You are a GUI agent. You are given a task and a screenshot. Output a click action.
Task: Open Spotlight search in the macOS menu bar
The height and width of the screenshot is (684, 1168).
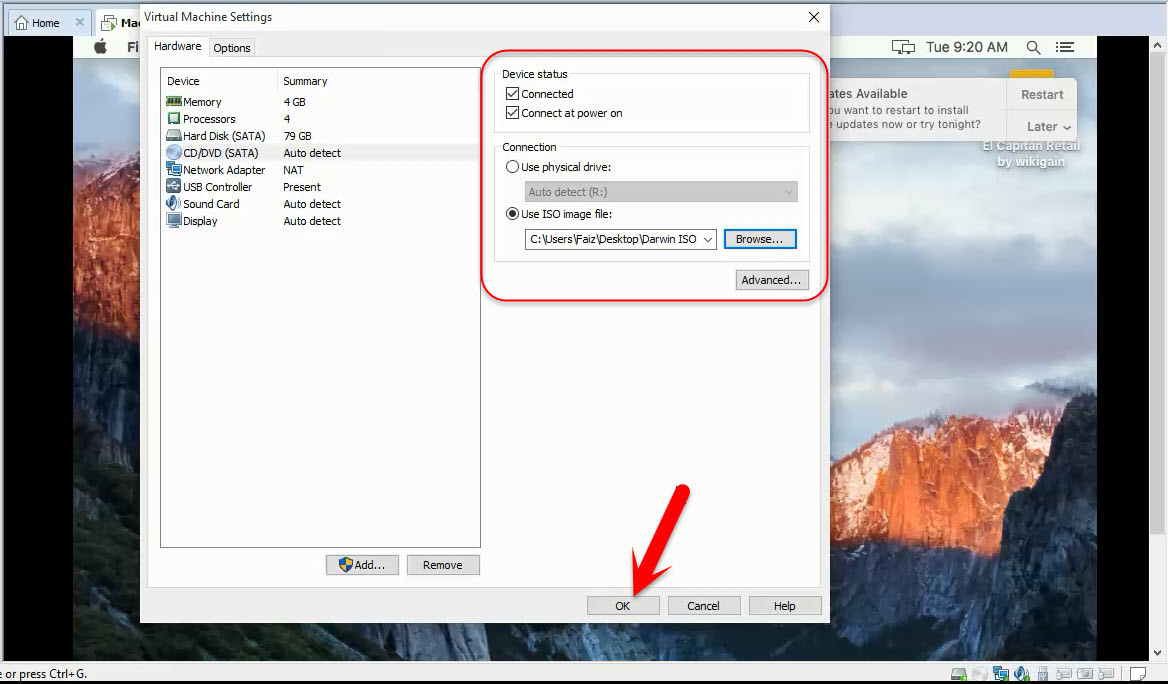click(1033, 46)
